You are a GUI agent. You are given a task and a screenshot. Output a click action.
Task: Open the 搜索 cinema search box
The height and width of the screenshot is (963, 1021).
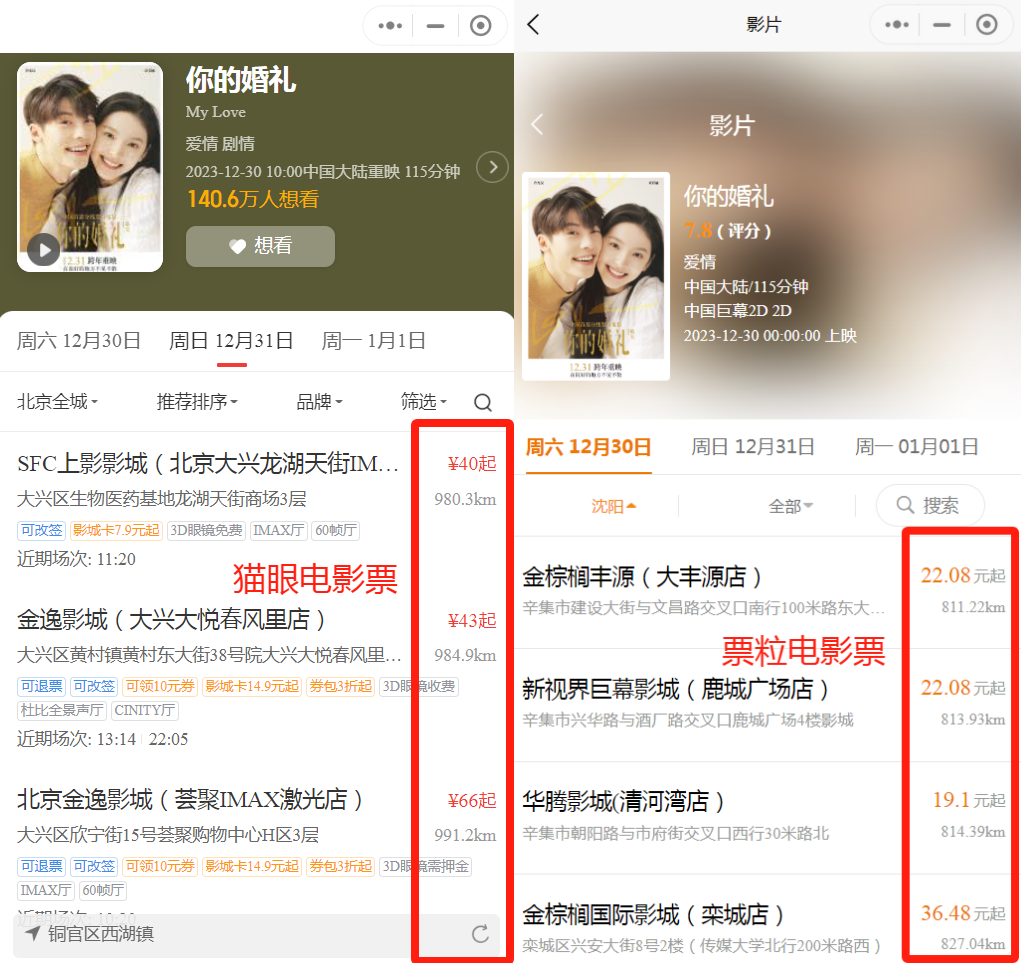tap(930, 505)
